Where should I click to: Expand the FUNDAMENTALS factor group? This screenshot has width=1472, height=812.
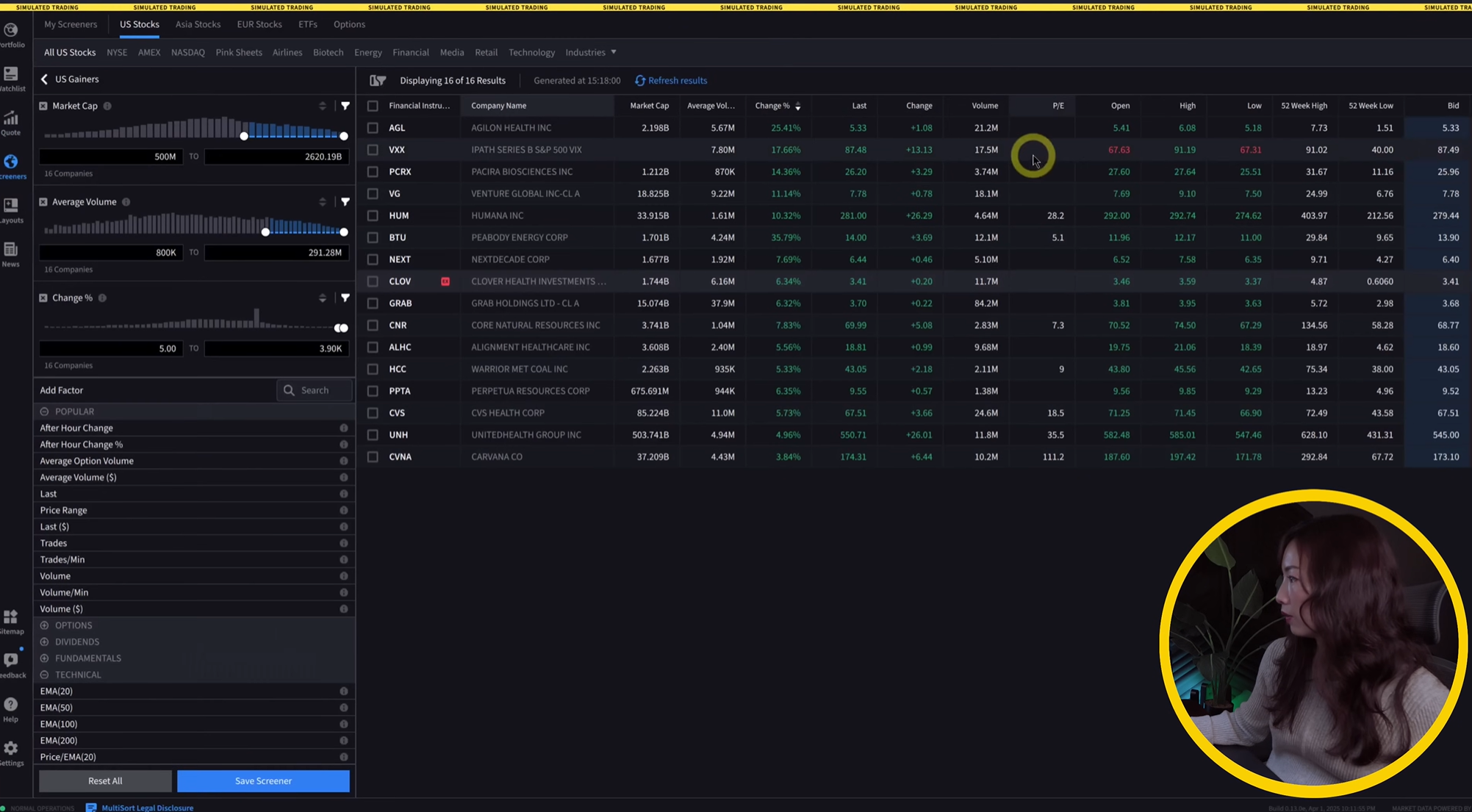coord(44,658)
